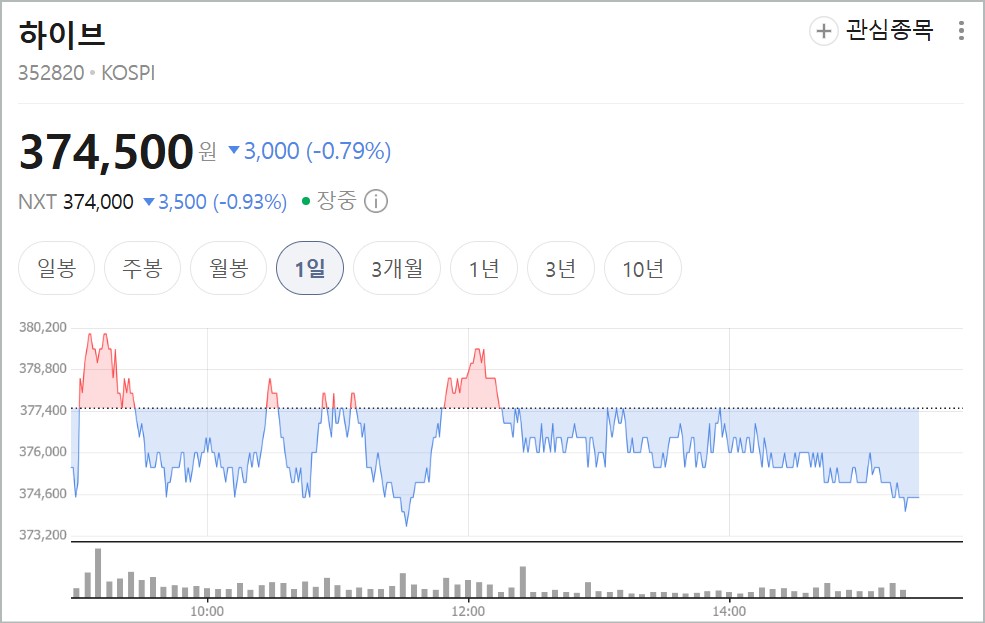This screenshot has height=623, width=985.
Task: Select the 3년 three-year chart tab
Action: [x=561, y=267]
